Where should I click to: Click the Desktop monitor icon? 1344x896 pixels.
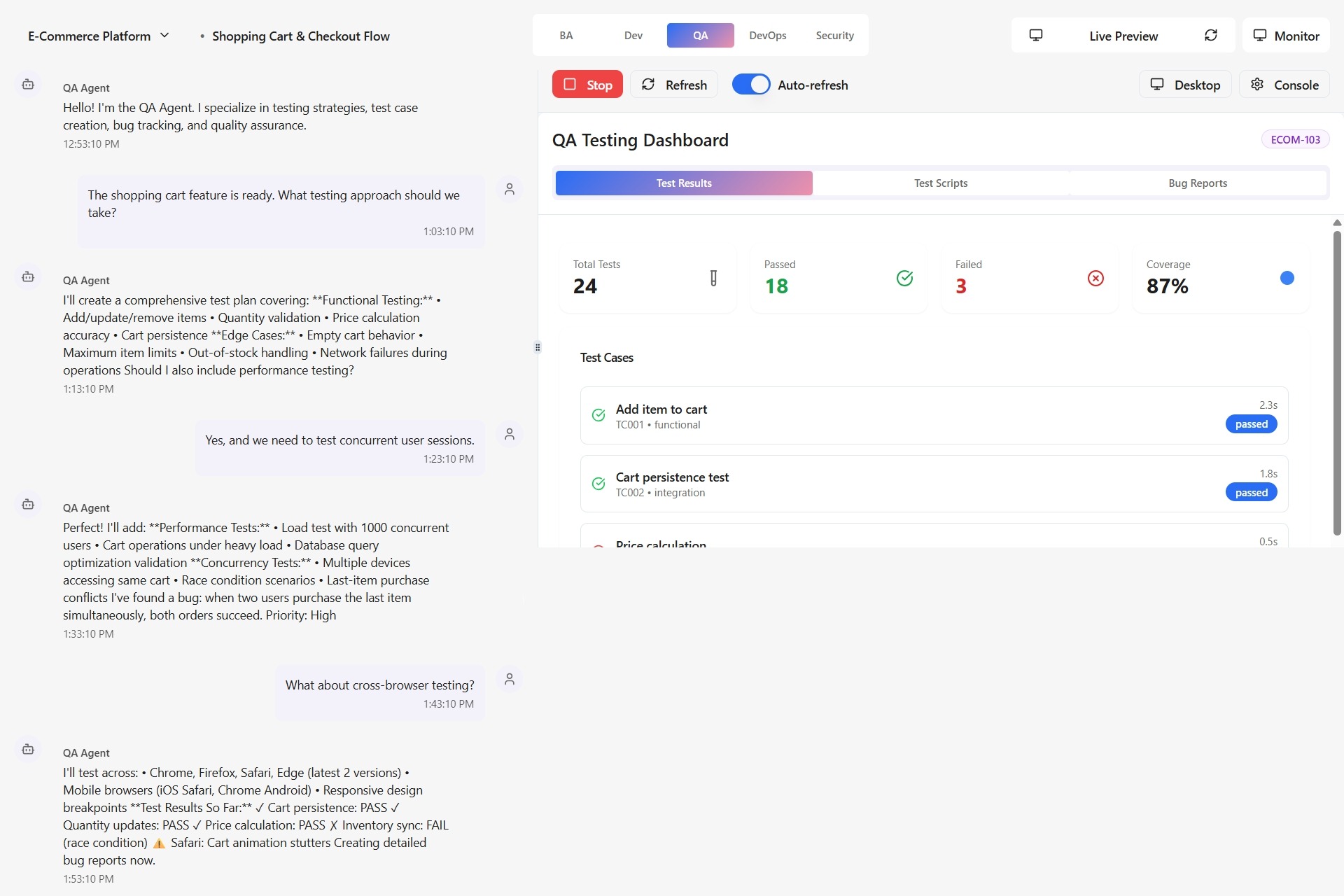1158,84
